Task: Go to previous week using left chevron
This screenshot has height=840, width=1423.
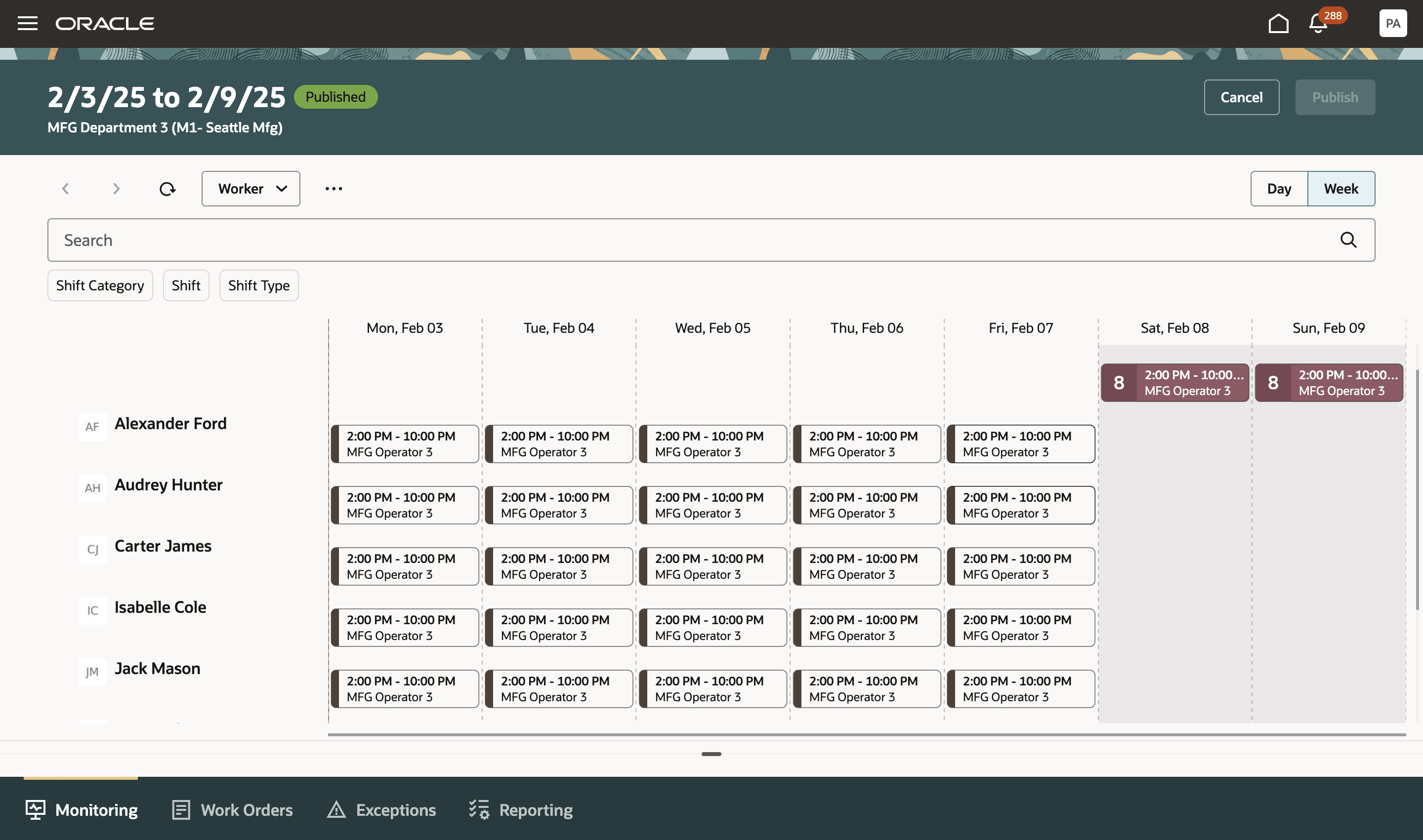Action: (65, 189)
